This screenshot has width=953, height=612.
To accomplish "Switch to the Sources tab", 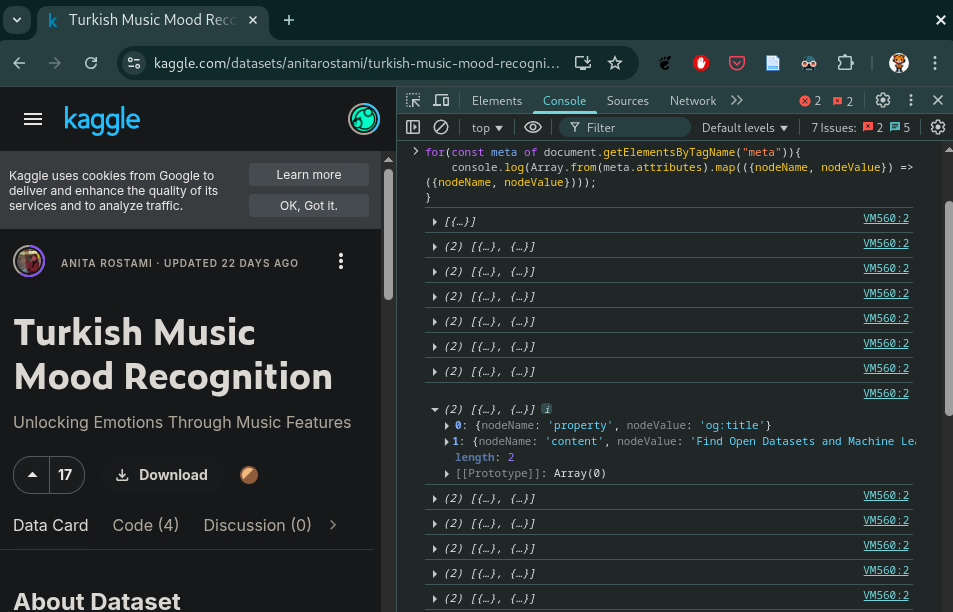I will pos(627,101).
